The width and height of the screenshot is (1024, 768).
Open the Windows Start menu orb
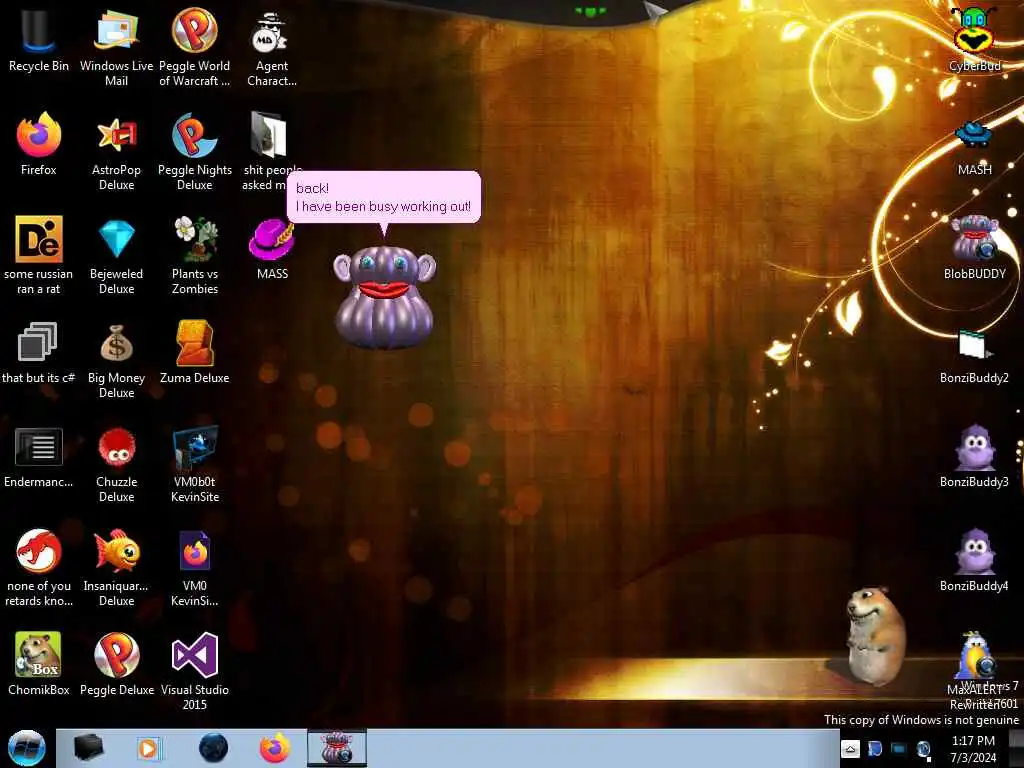pyautogui.click(x=26, y=748)
